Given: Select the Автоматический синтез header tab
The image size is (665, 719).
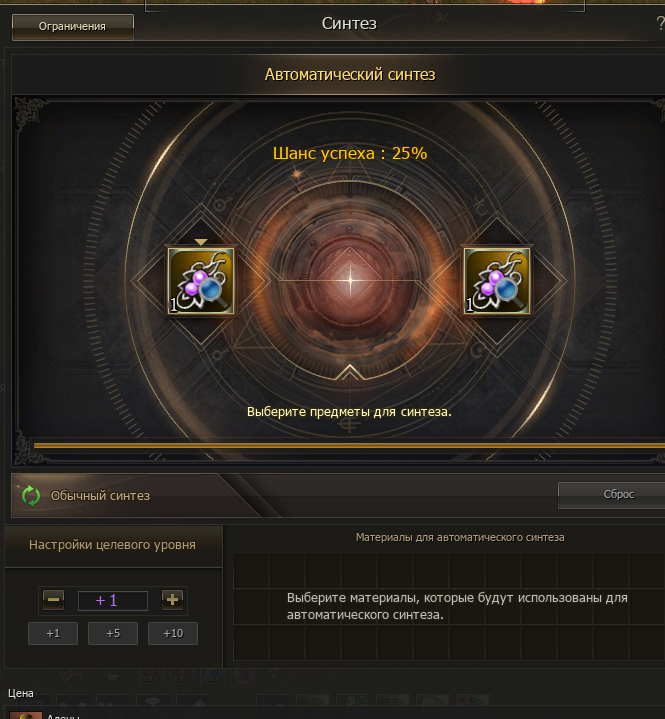Looking at the screenshot, I should (350, 74).
